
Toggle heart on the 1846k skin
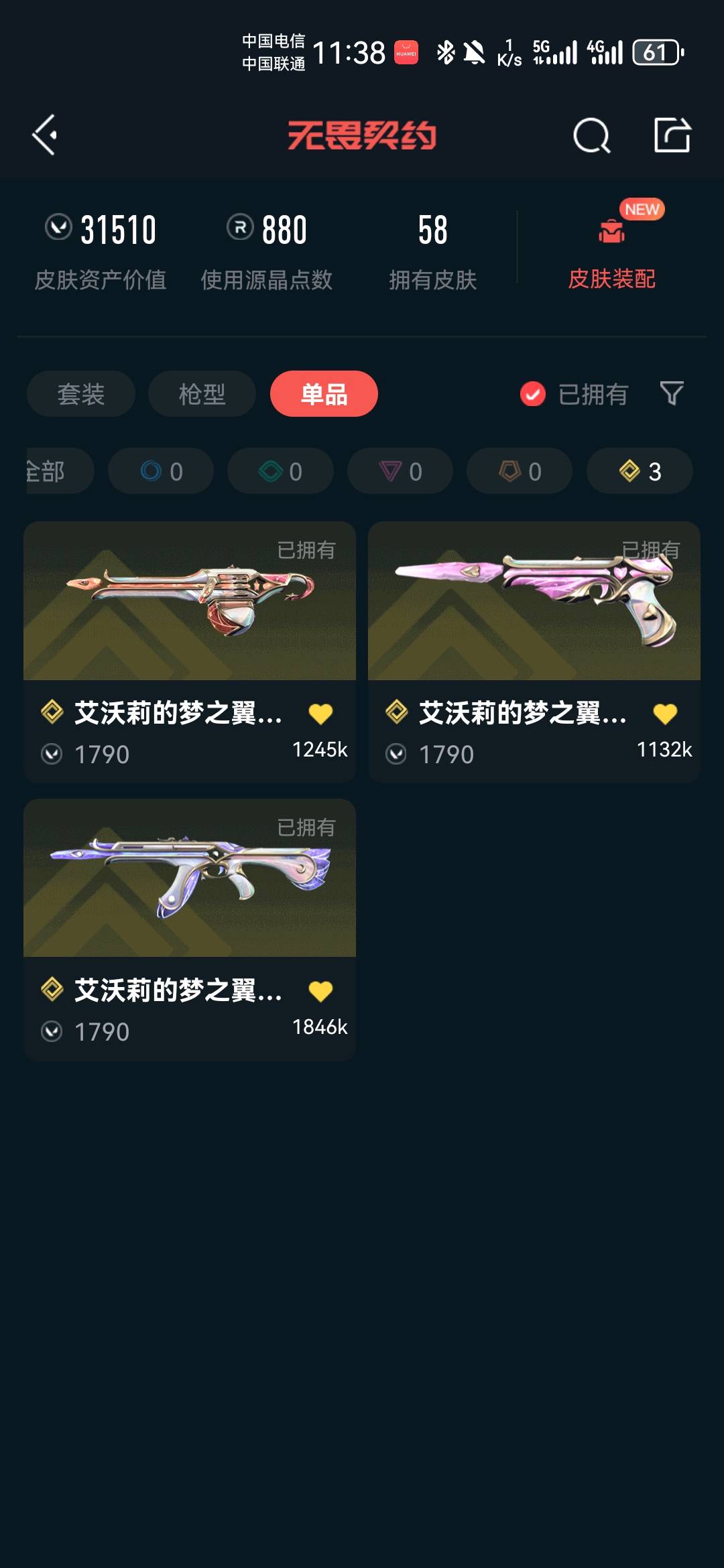point(320,991)
